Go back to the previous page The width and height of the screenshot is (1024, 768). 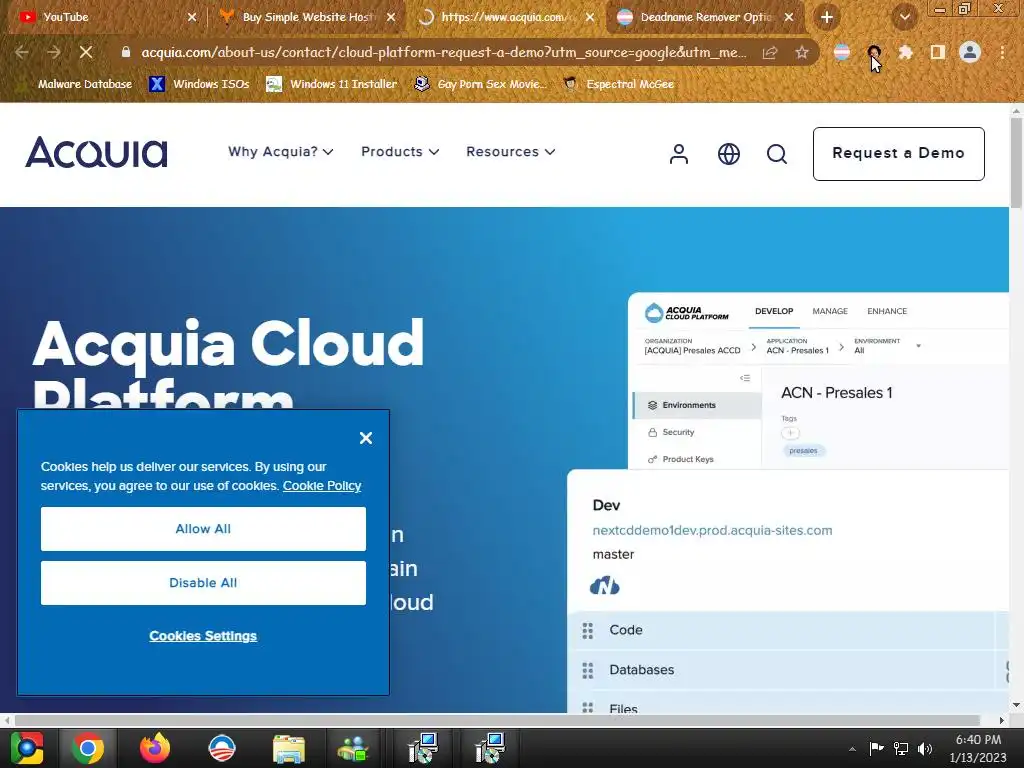click(22, 52)
